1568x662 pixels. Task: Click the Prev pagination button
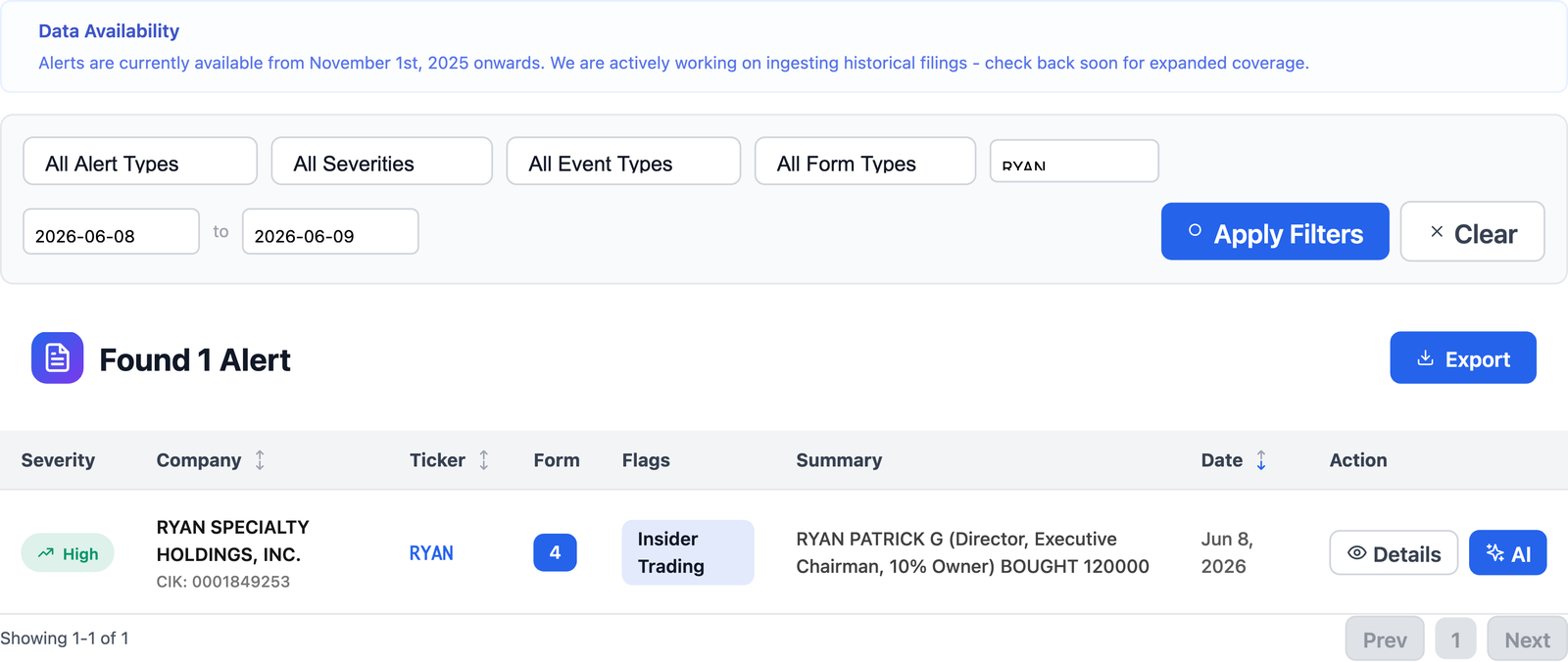(x=1385, y=639)
